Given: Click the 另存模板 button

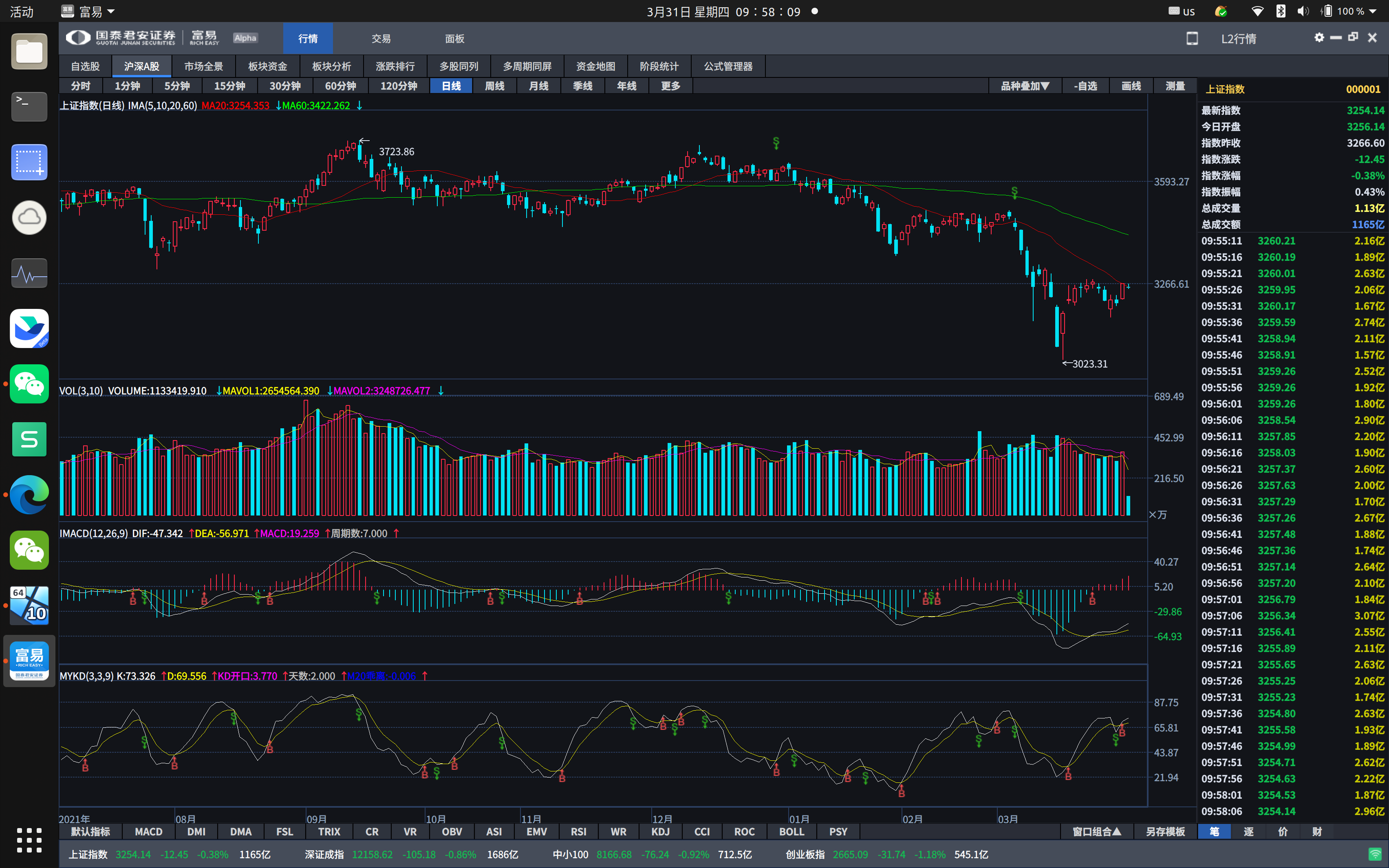Looking at the screenshot, I should coord(1165,831).
